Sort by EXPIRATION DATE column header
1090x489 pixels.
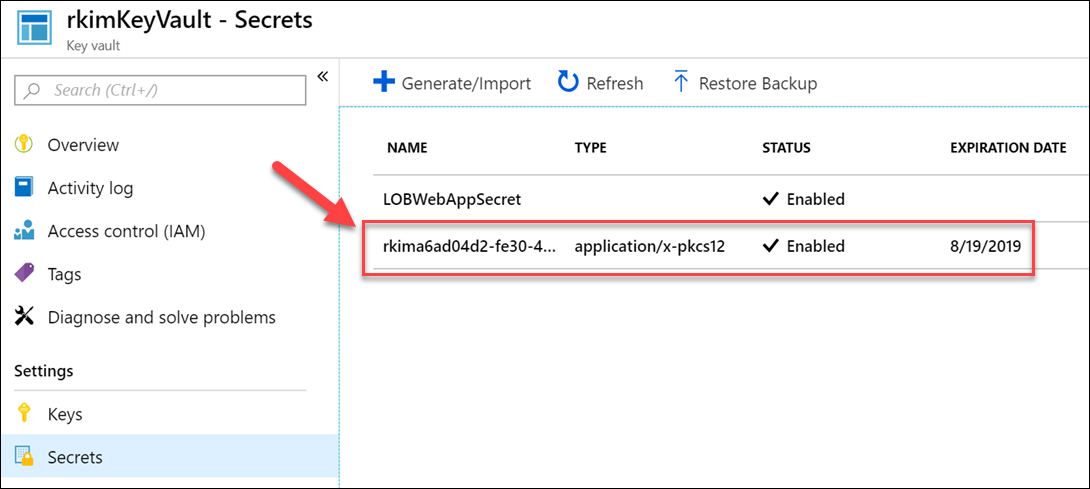[1008, 148]
